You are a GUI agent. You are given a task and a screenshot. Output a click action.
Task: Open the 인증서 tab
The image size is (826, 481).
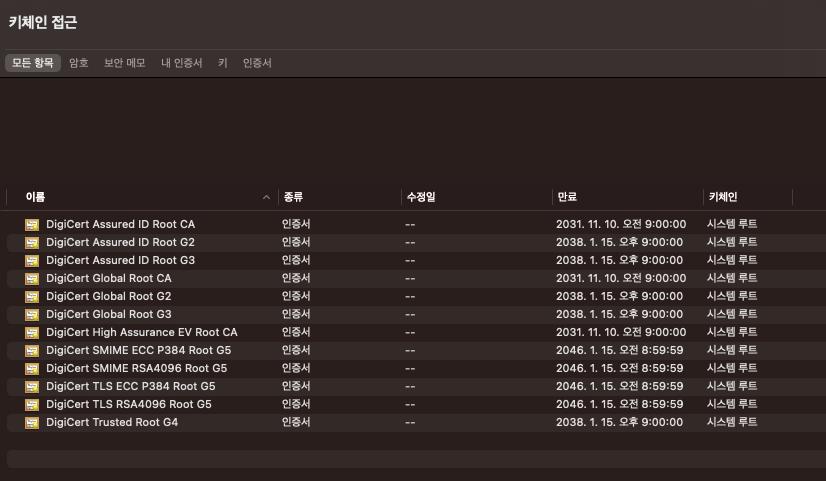click(x=257, y=63)
